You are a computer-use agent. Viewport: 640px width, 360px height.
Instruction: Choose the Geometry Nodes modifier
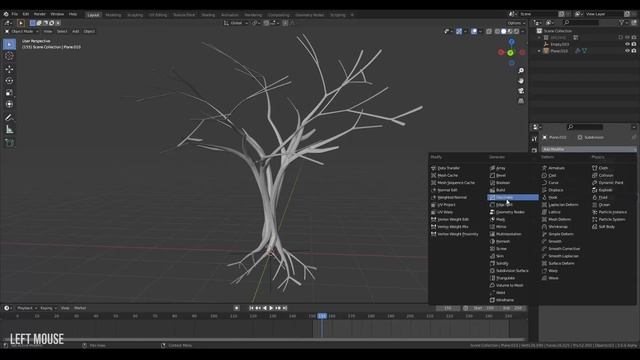[510, 212]
